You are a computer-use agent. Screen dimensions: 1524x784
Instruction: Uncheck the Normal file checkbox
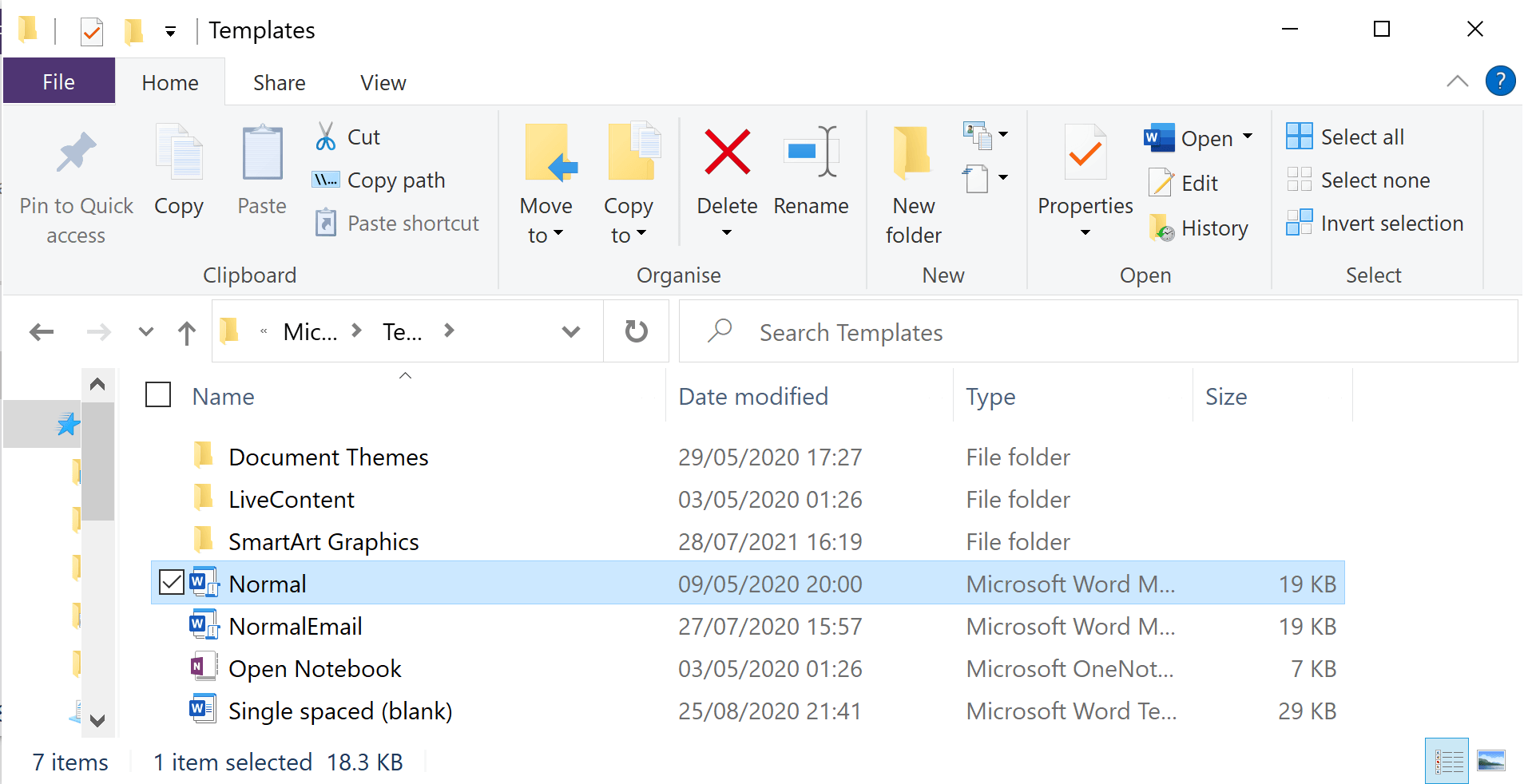[170, 582]
